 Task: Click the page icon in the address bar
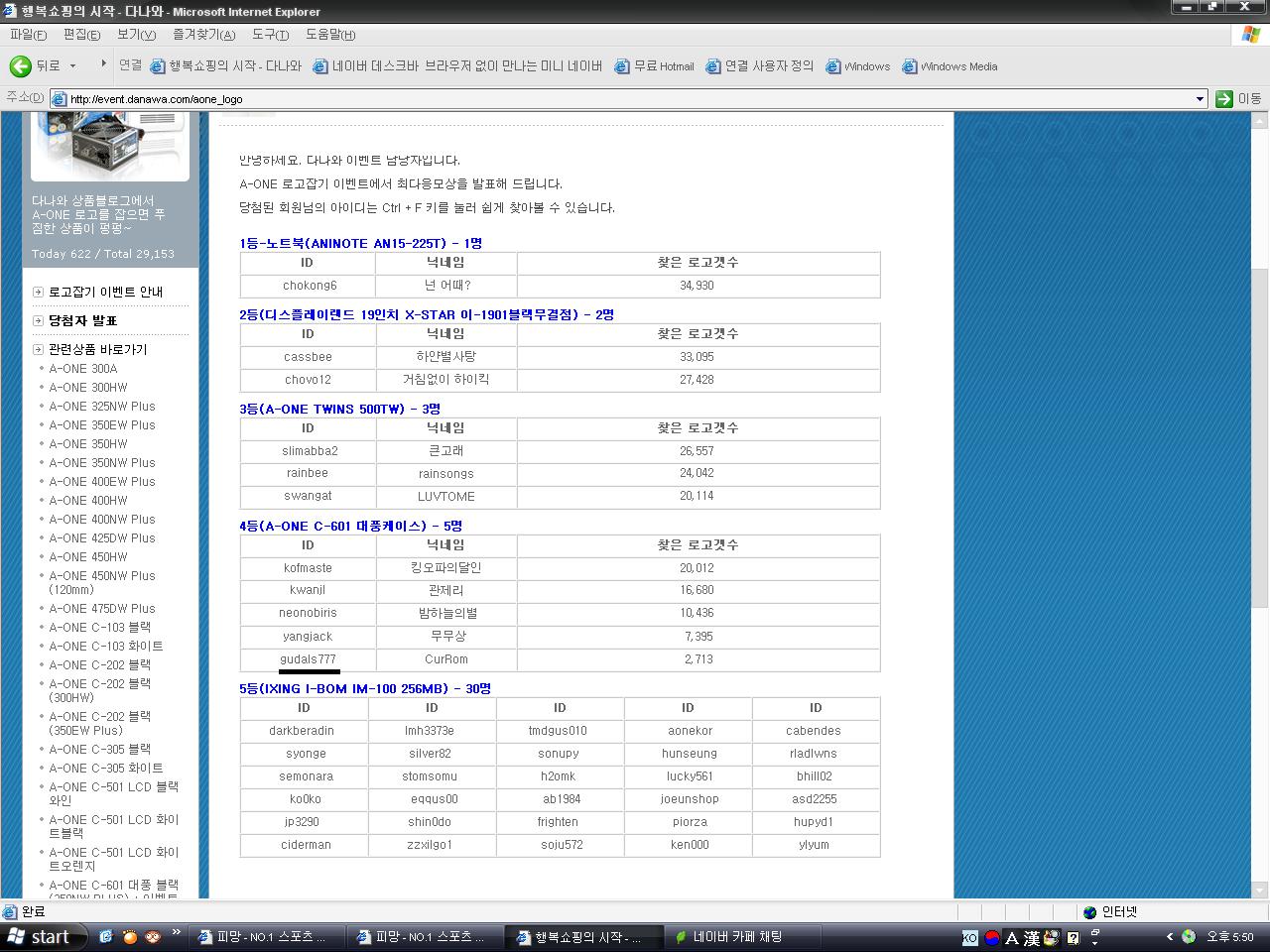(59, 98)
